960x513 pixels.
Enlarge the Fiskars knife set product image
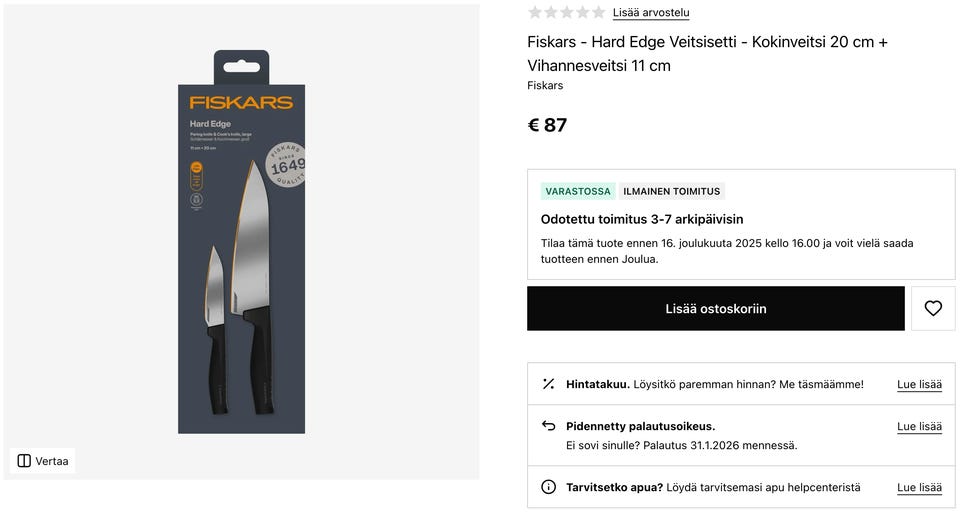tap(241, 242)
